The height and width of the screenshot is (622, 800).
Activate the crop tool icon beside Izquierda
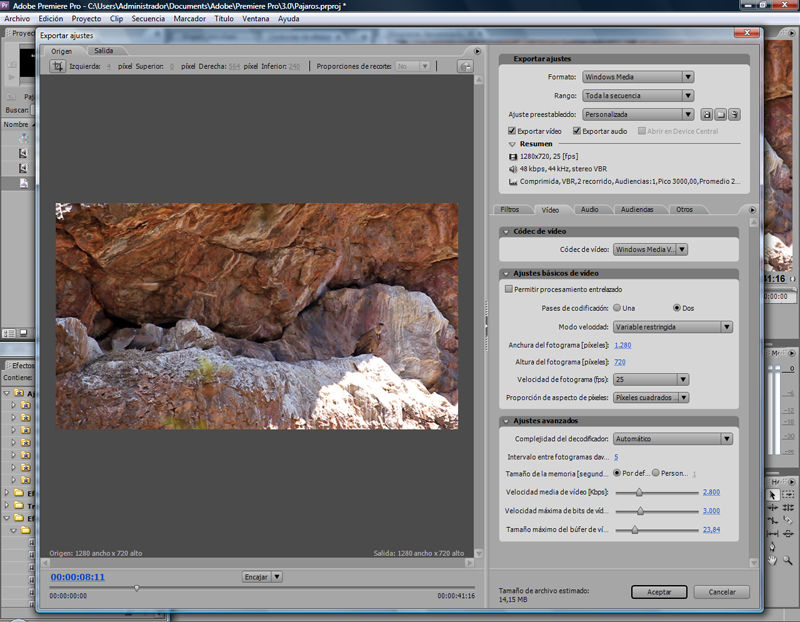point(58,66)
